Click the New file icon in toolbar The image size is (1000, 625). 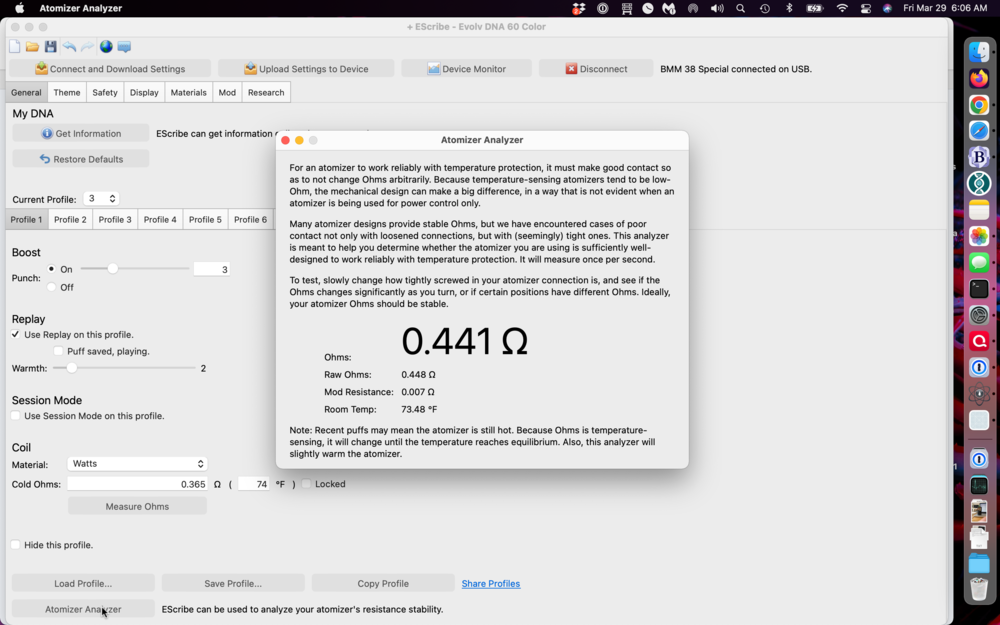tap(14, 47)
